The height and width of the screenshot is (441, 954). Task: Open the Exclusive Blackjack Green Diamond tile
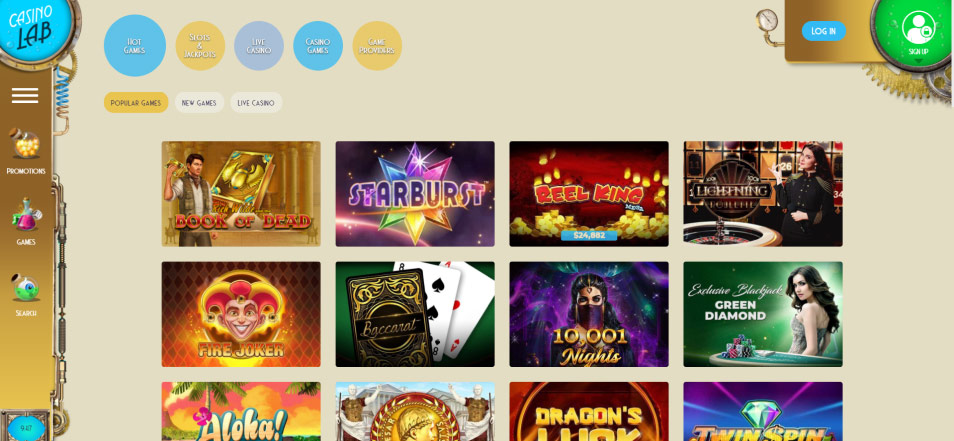[x=763, y=314]
